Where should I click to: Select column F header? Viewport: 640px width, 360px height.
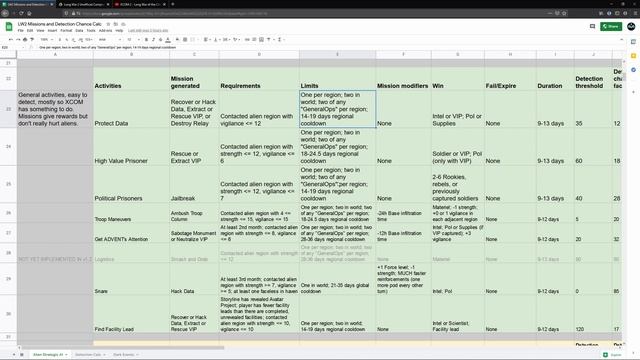[x=403, y=54]
